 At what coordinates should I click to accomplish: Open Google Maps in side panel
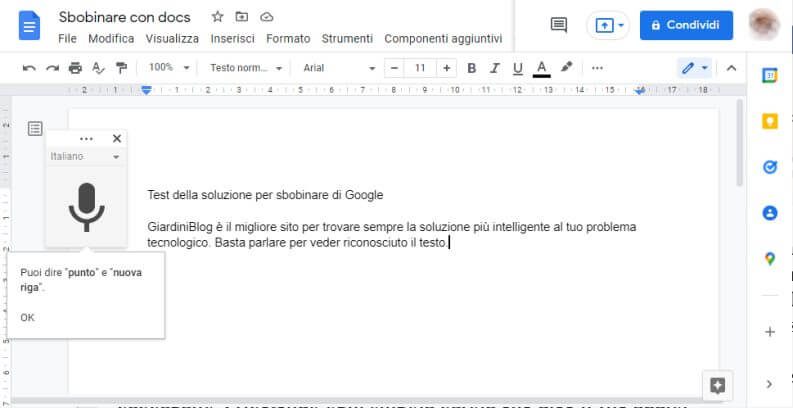point(770,259)
